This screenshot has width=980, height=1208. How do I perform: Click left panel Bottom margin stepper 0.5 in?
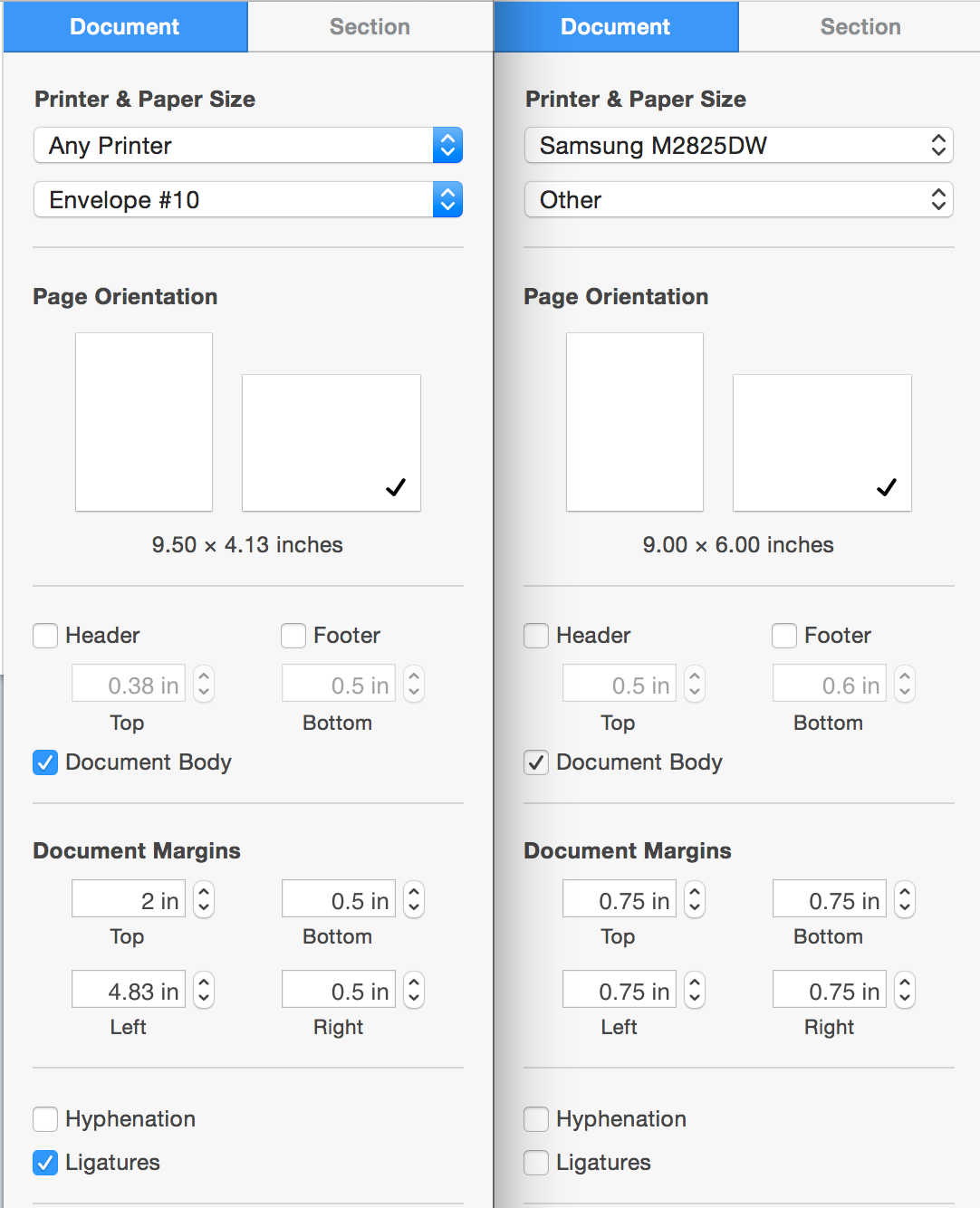(414, 899)
